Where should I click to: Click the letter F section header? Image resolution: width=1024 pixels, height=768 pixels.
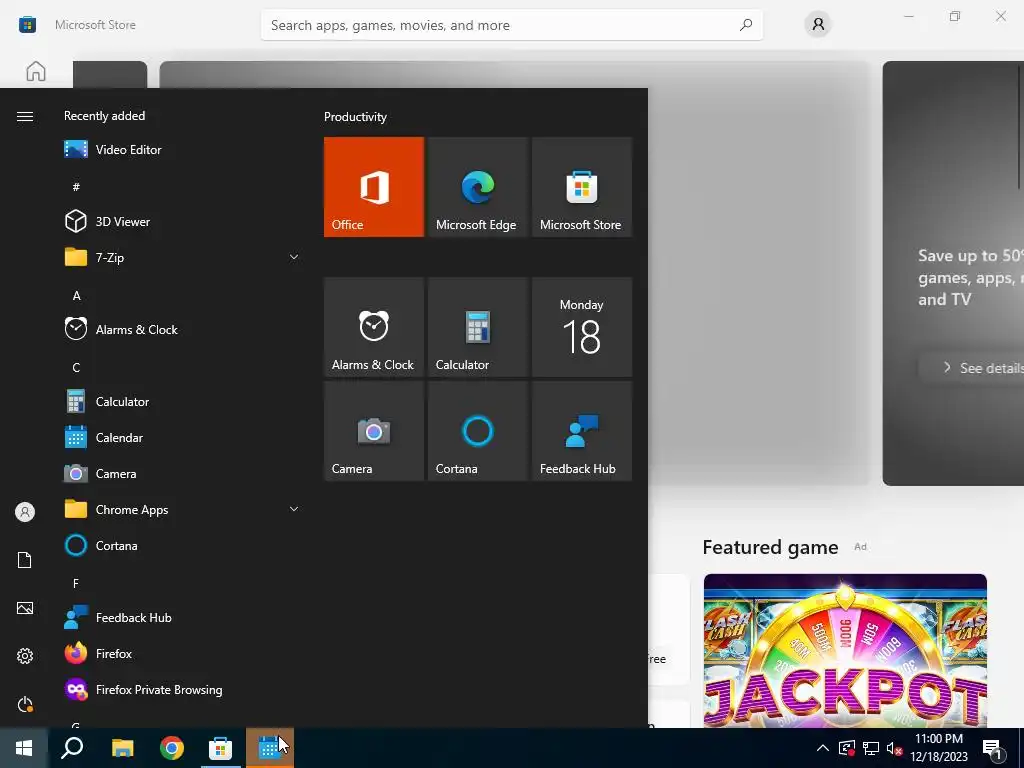pos(76,583)
